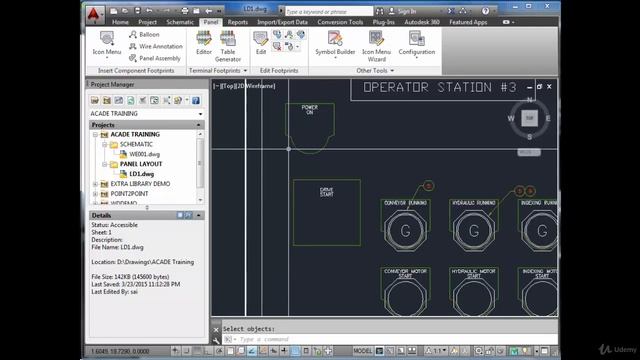Click first Project Manager toolbar icon (open project)
The height and width of the screenshot is (360, 640).
95,100
